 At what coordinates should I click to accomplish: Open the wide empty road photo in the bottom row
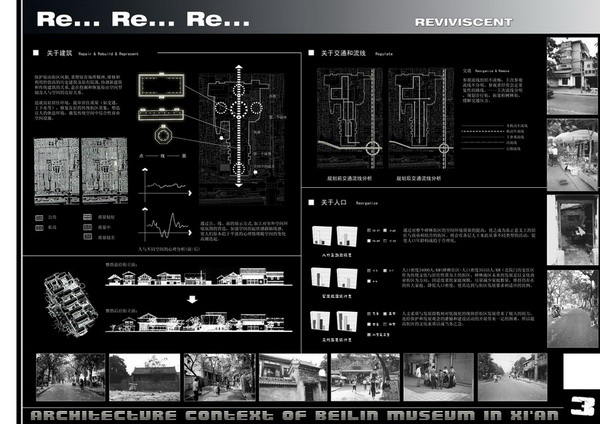pyautogui.click(x=512, y=377)
